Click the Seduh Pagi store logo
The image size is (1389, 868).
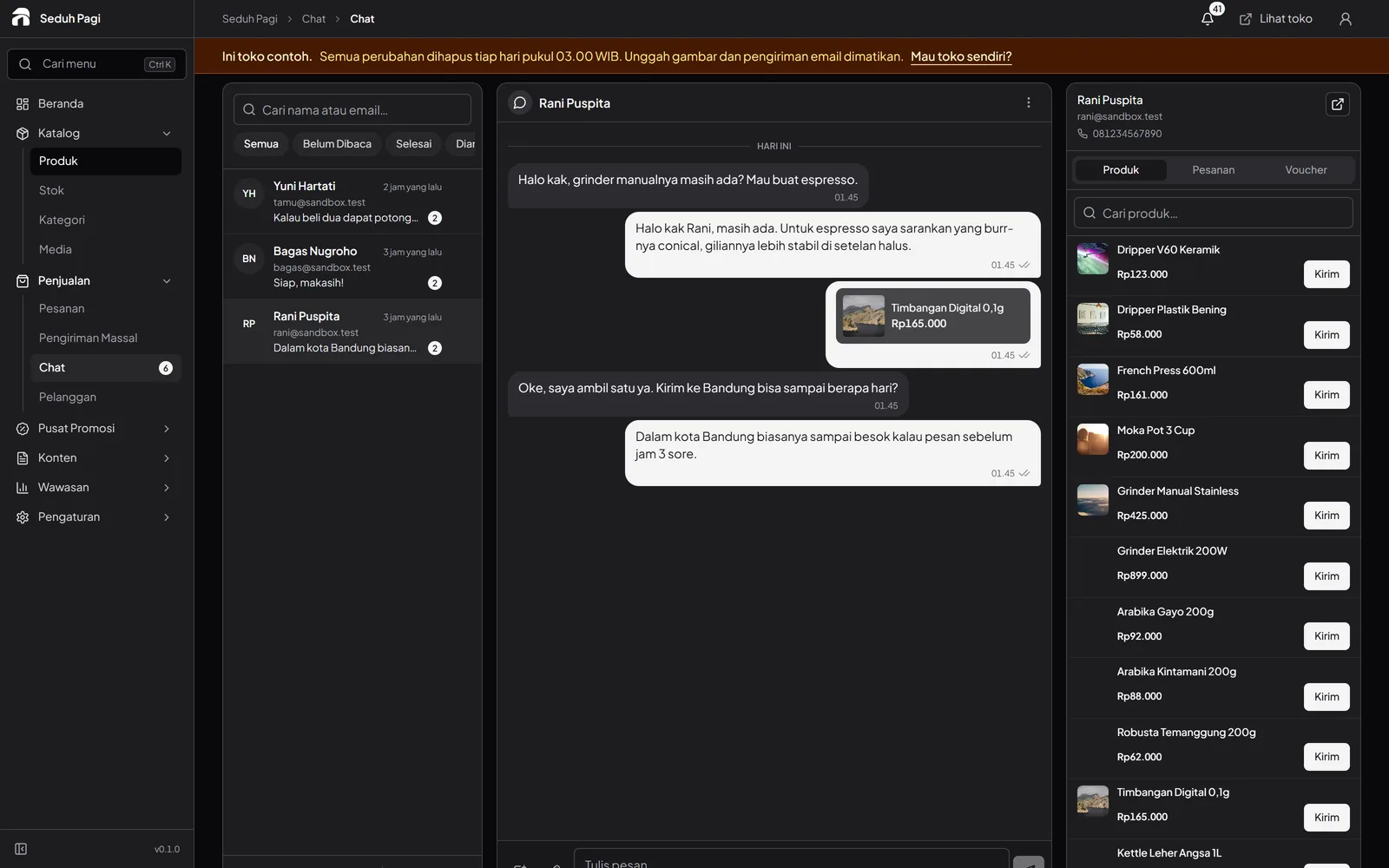tap(21, 17)
